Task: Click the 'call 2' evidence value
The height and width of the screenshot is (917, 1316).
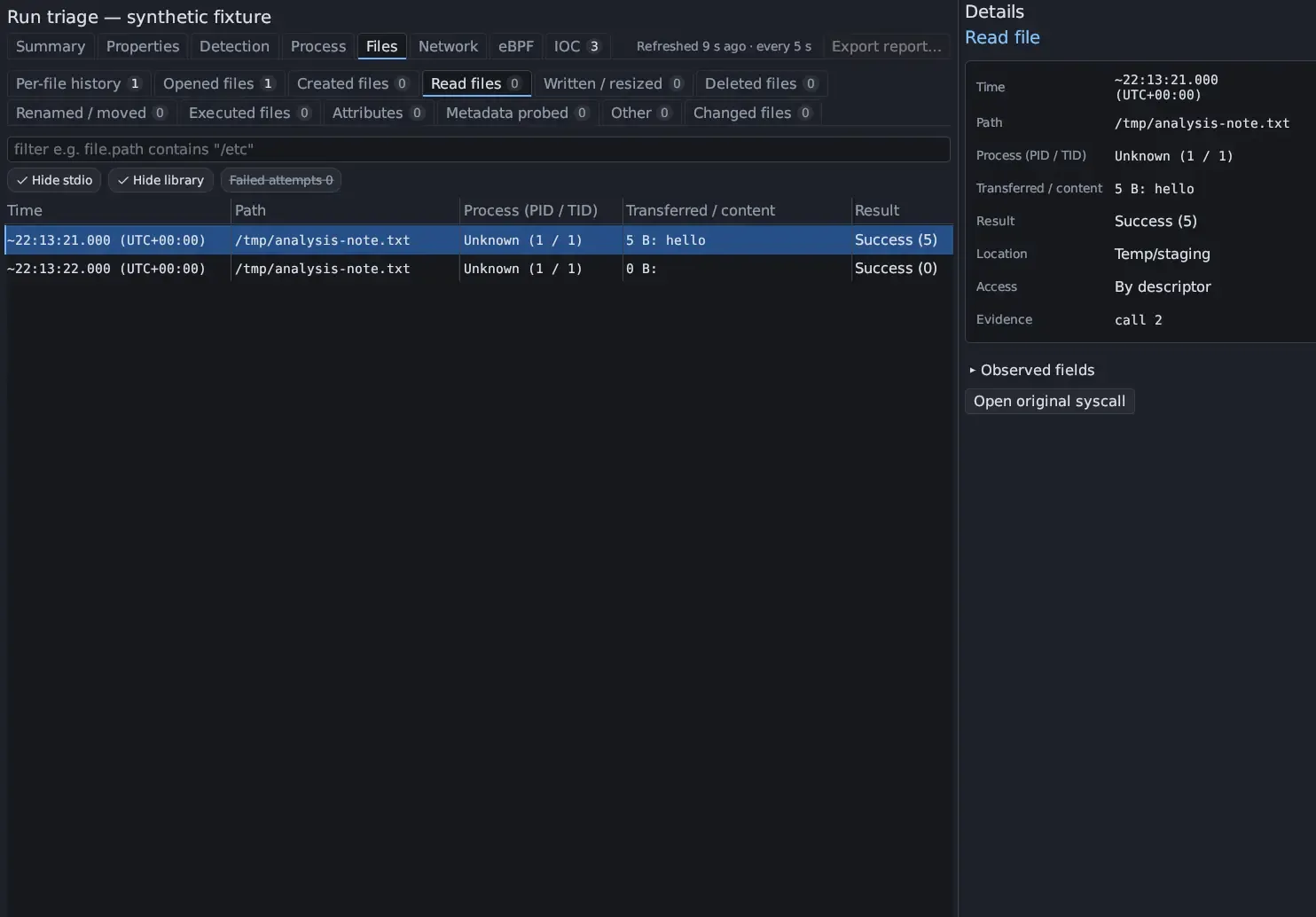Action: pos(1138,320)
